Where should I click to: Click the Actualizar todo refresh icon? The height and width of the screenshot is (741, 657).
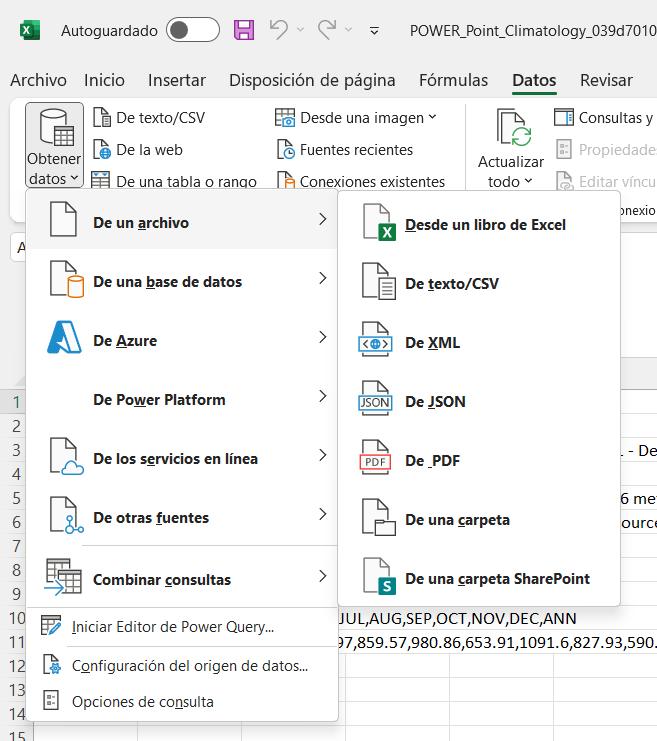tap(513, 128)
